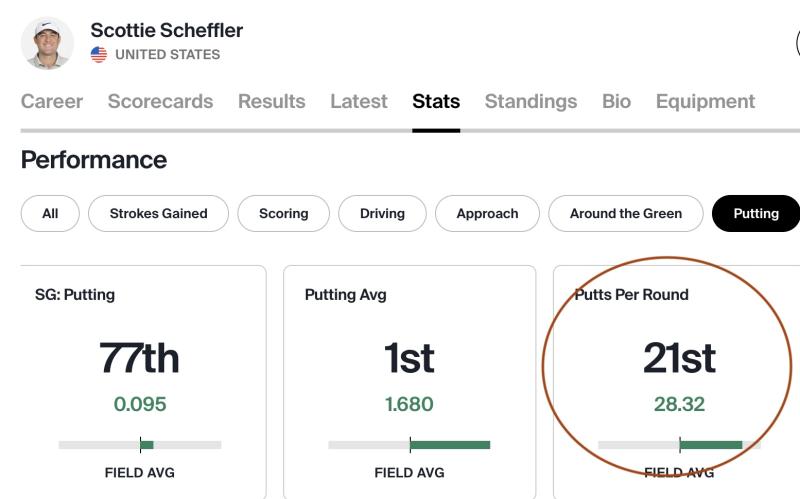Choose the Scoring filter pill
Screen dimensions: 800x499
tap(284, 213)
